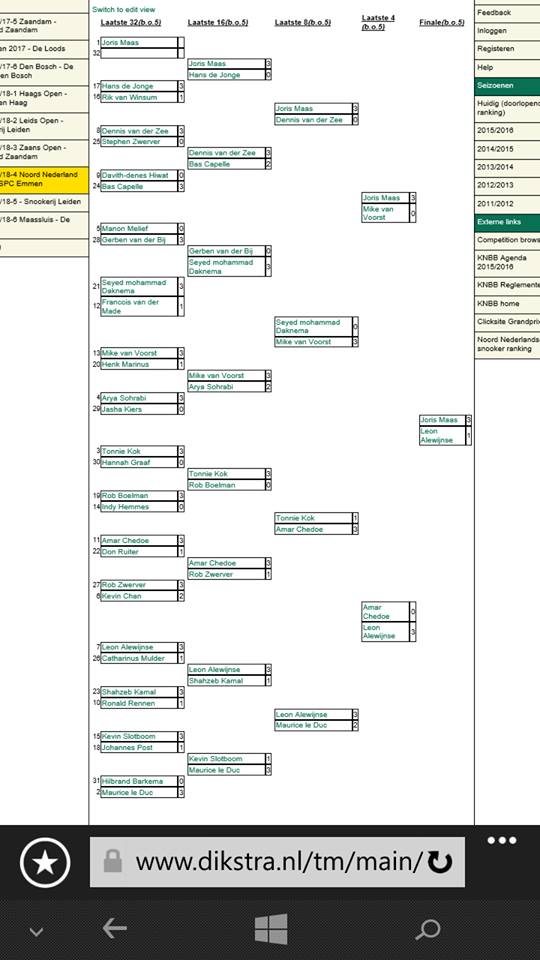Click the refresh page icon
Image resolution: width=540 pixels, height=960 pixels.
pos(440,863)
